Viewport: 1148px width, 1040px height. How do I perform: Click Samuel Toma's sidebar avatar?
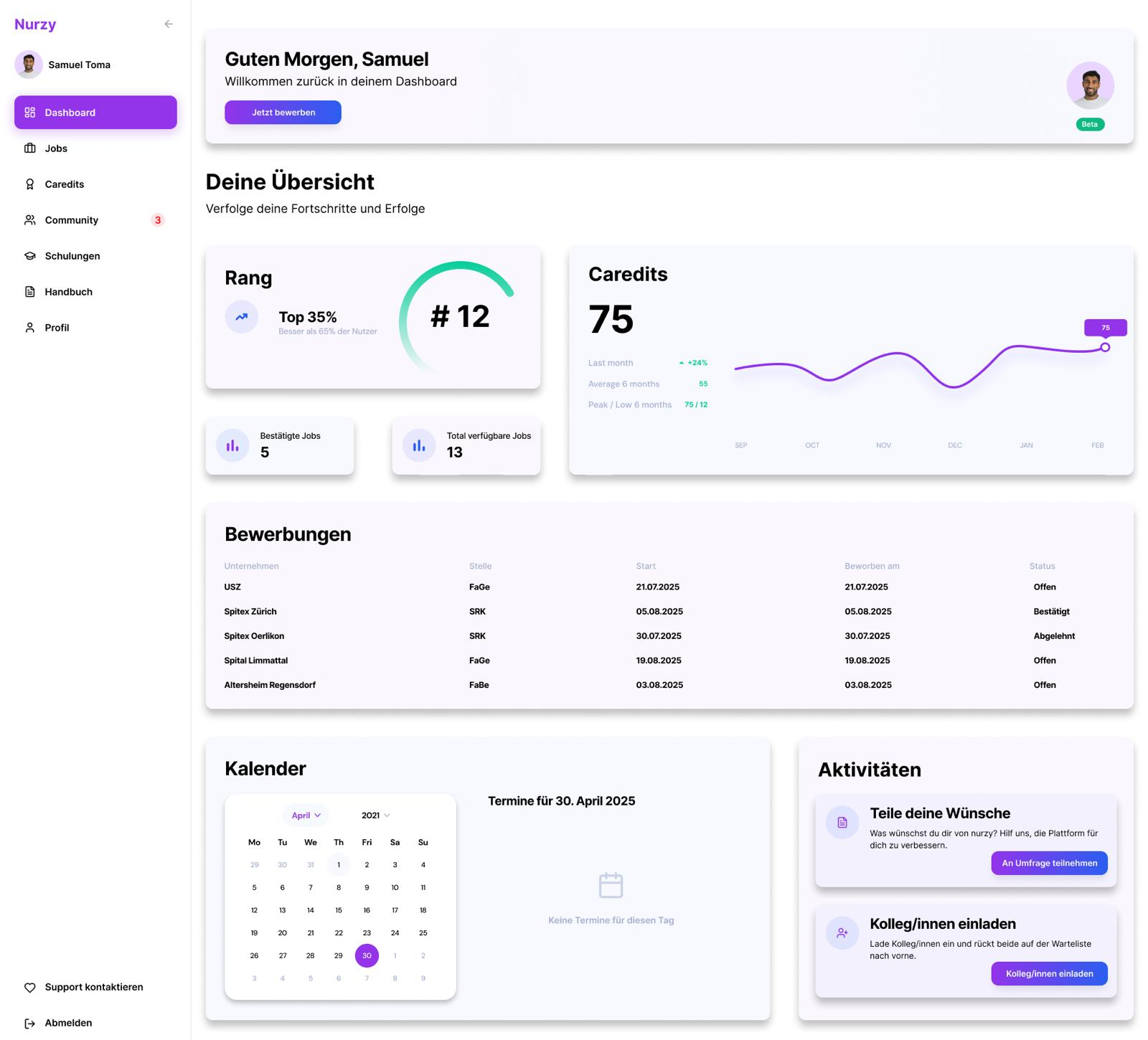pyautogui.click(x=29, y=65)
